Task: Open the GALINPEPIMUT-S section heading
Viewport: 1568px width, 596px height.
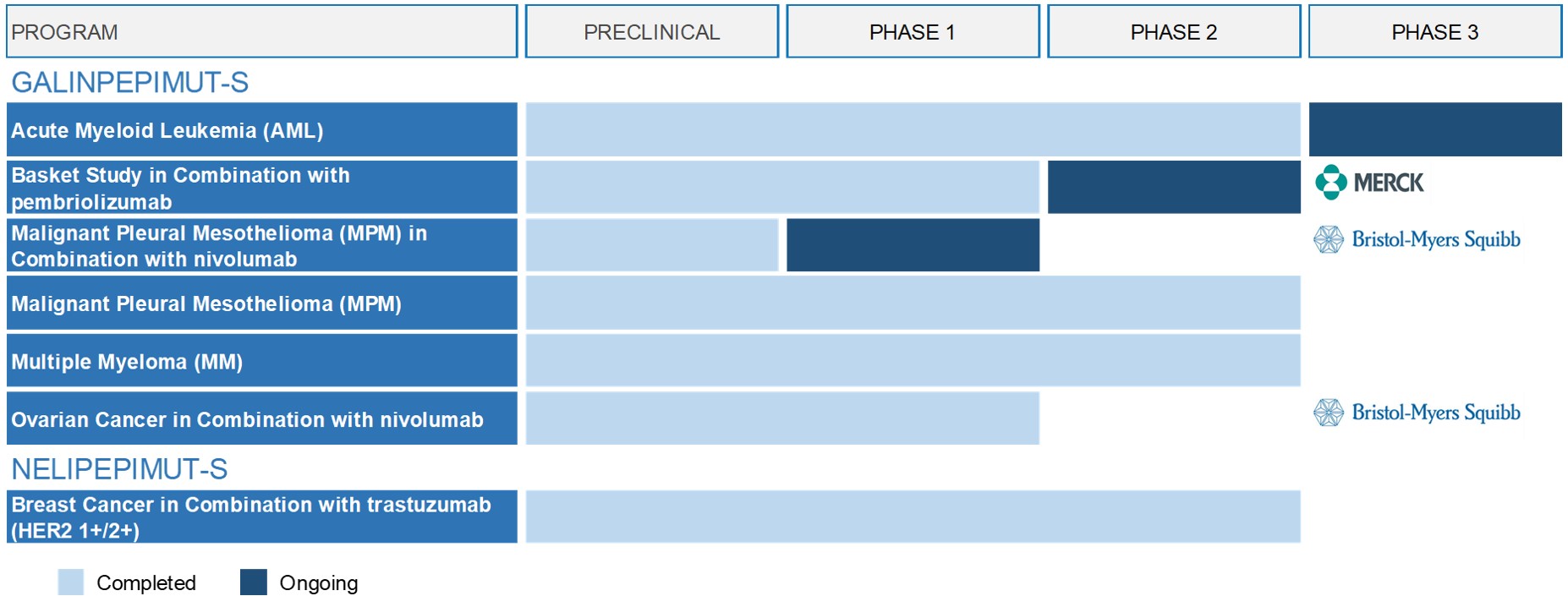Action: tap(130, 83)
